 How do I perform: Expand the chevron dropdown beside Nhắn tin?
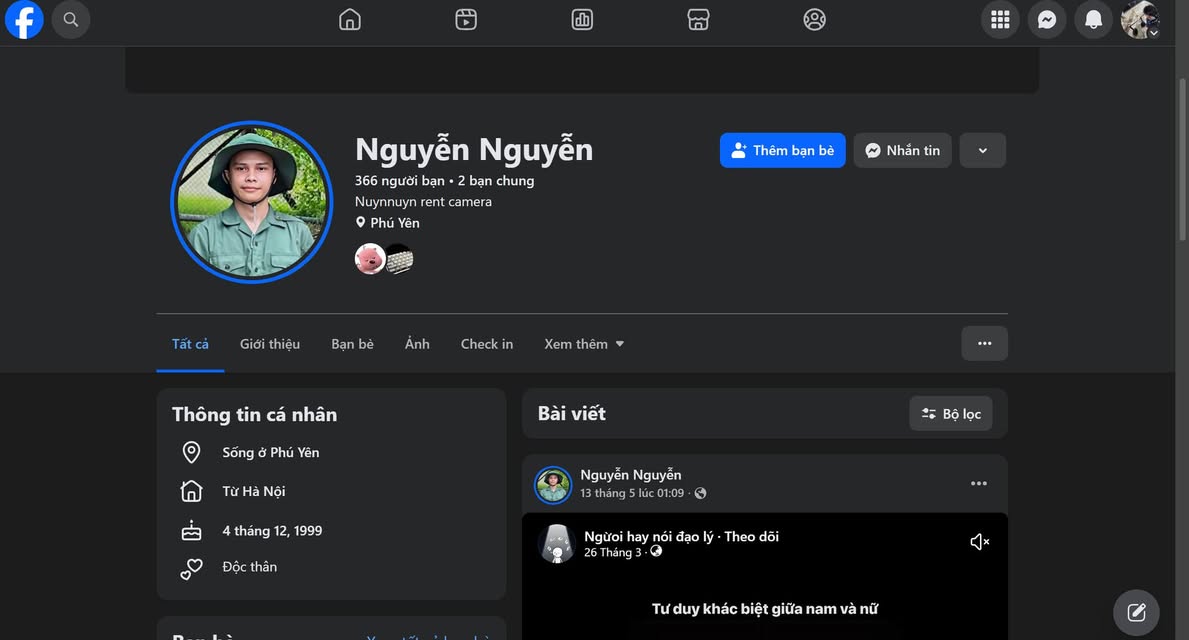click(x=983, y=150)
